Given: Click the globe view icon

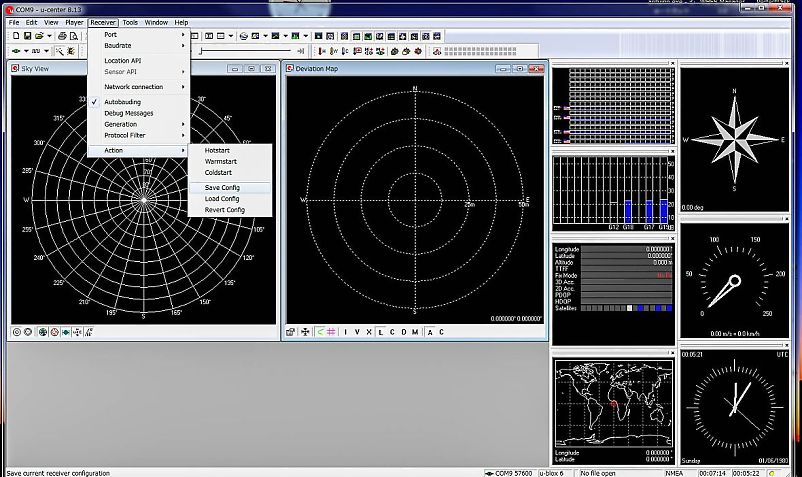Looking at the screenshot, I should [x=244, y=36].
